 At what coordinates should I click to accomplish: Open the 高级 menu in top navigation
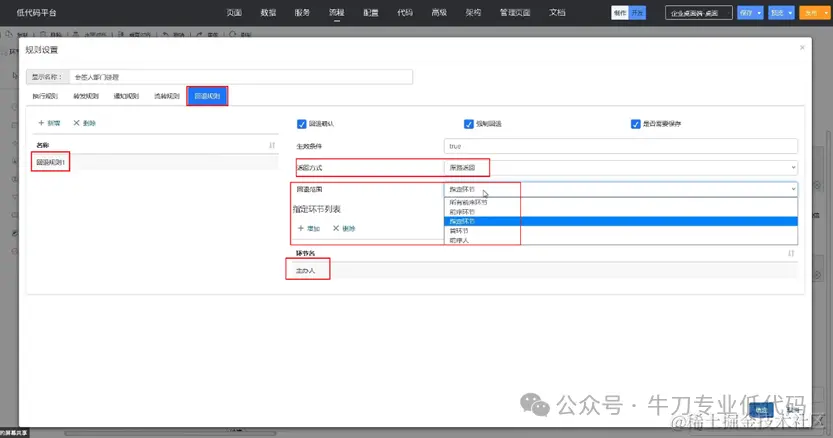(x=439, y=13)
